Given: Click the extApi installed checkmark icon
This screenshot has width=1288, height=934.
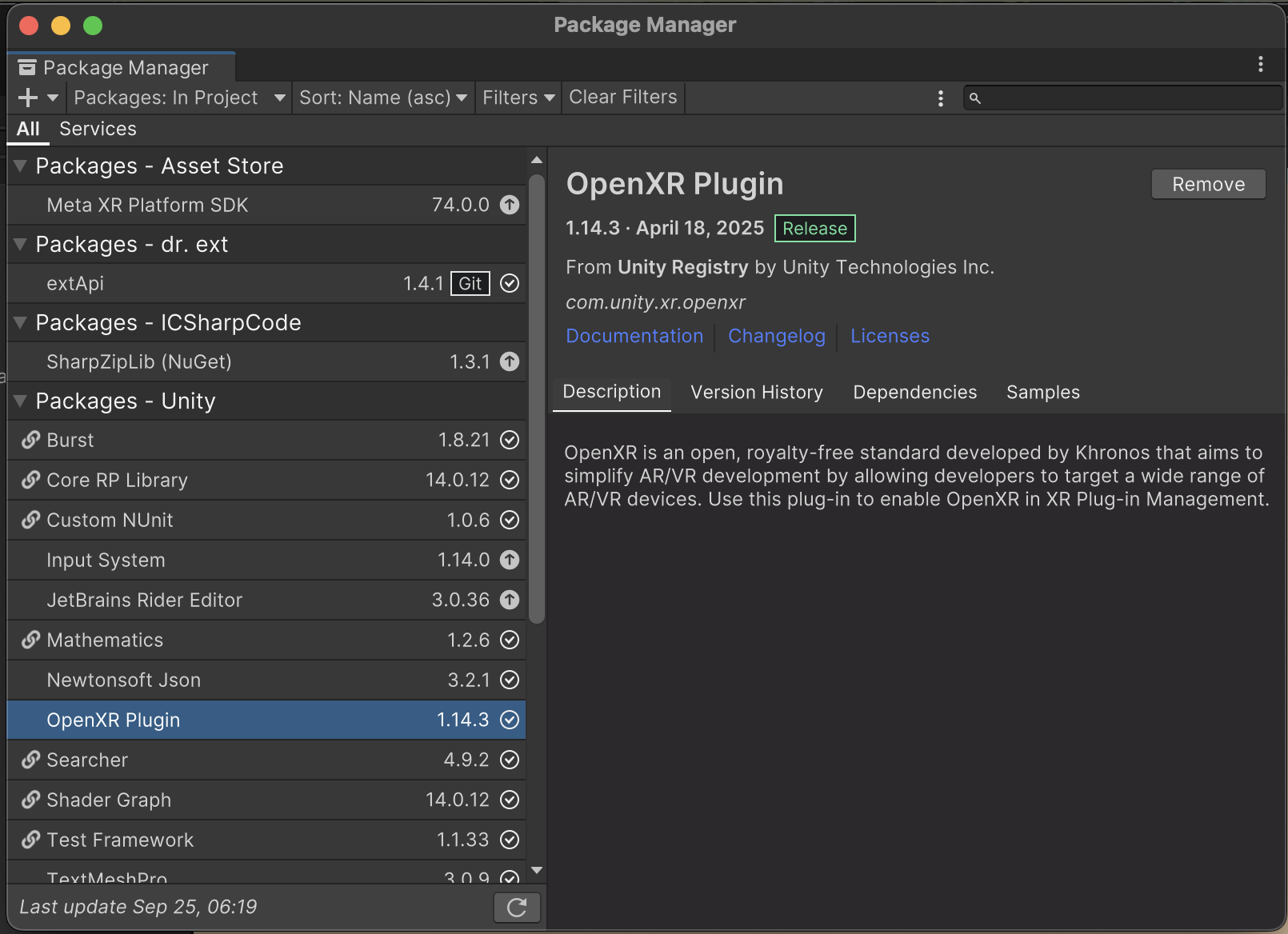Looking at the screenshot, I should [510, 284].
